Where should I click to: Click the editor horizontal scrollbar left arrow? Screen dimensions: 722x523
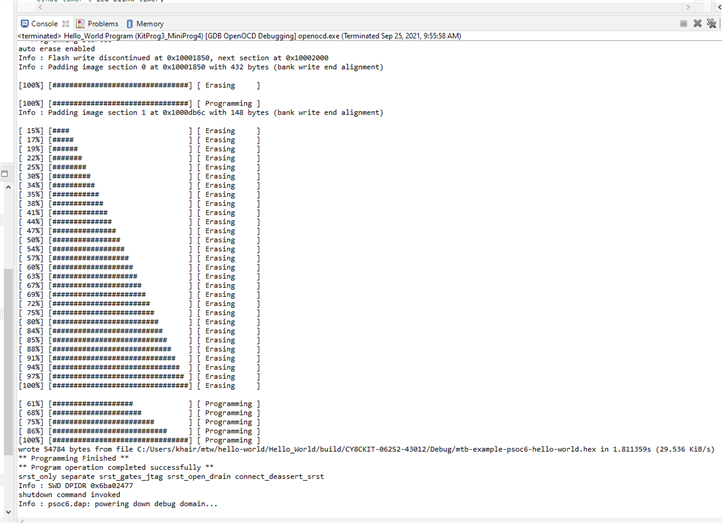click(40, 7)
